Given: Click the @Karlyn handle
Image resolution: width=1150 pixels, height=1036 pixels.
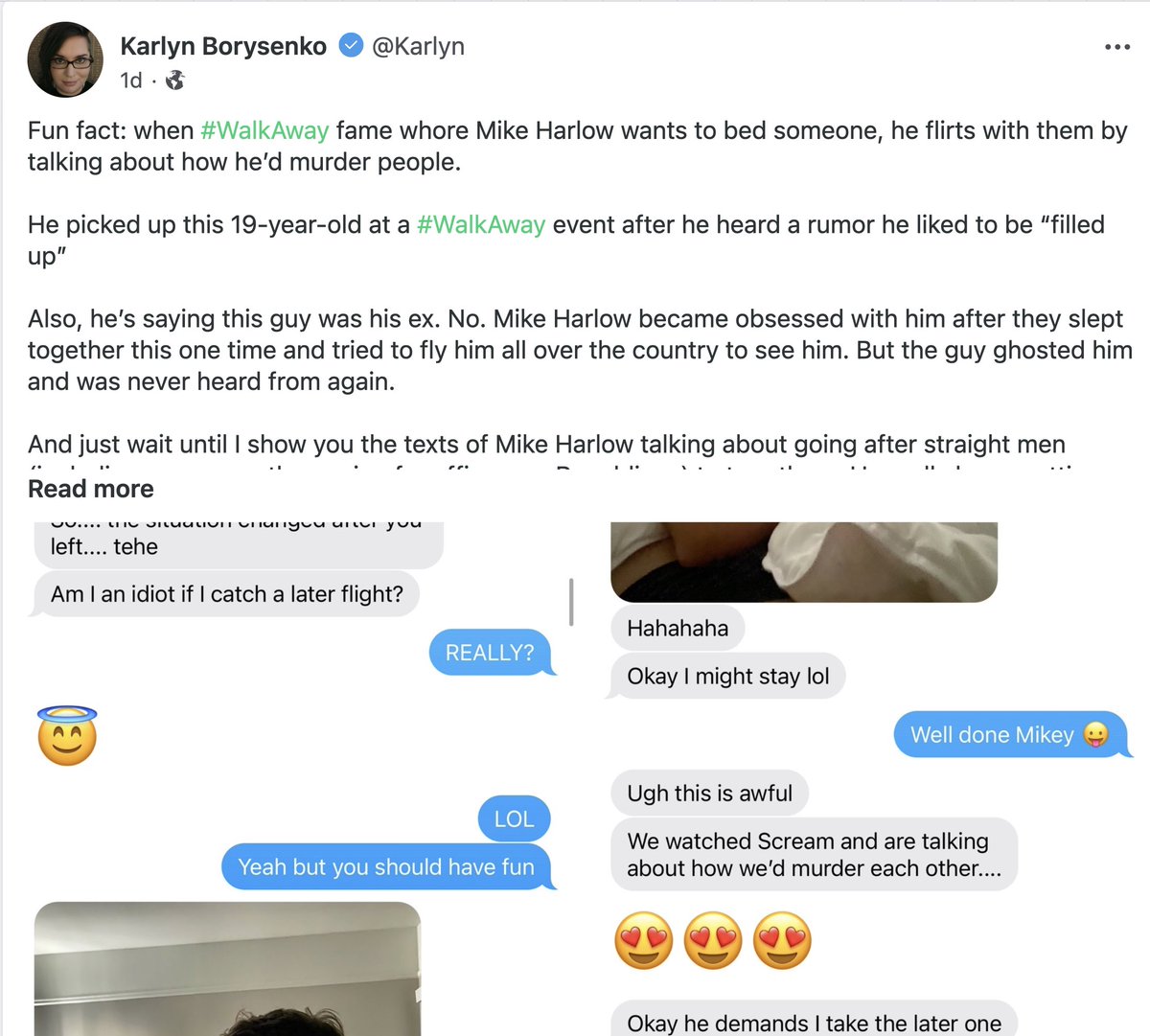Looking at the screenshot, I should [418, 46].
